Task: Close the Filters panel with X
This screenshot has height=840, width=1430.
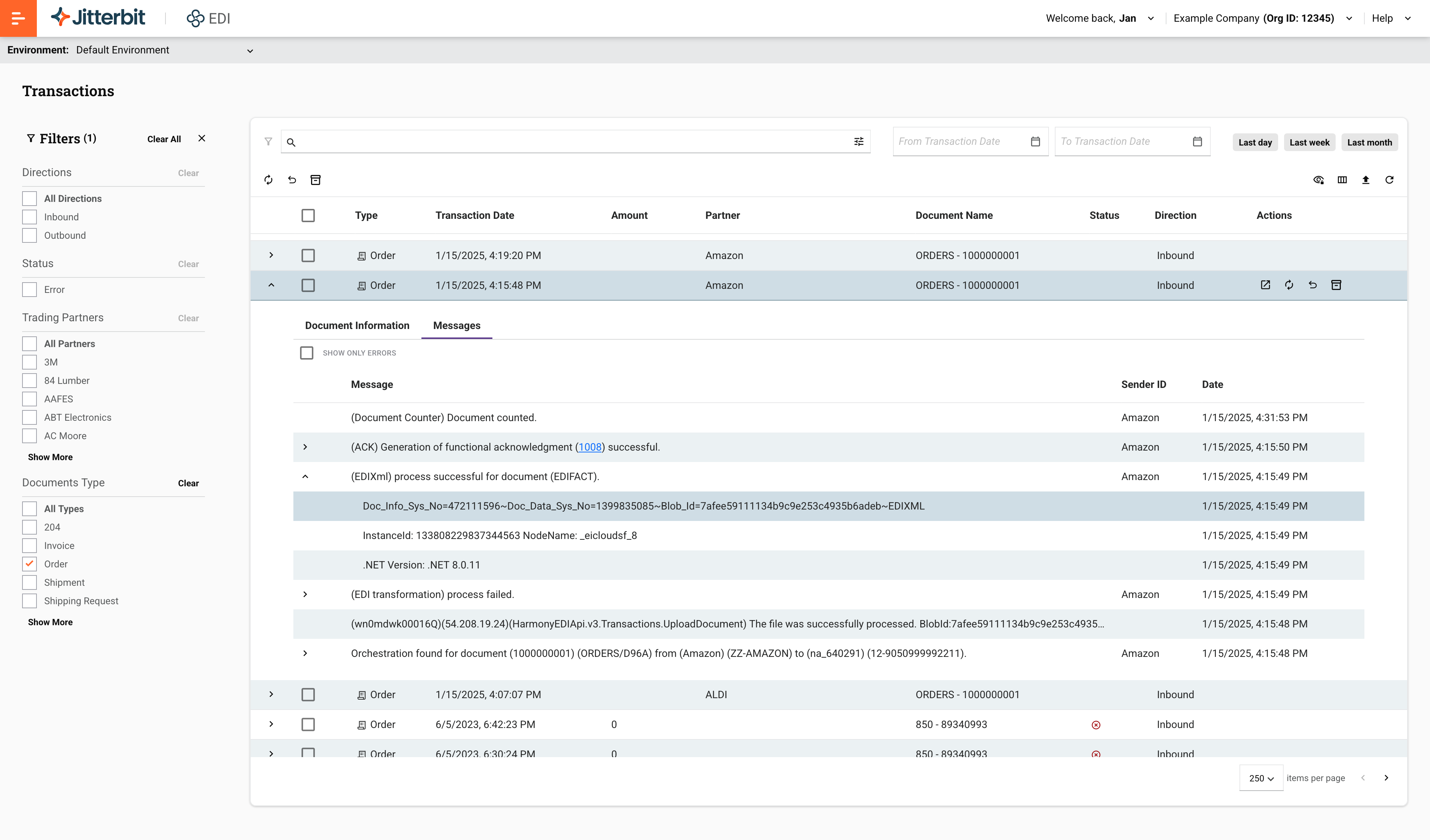Action: tap(202, 139)
